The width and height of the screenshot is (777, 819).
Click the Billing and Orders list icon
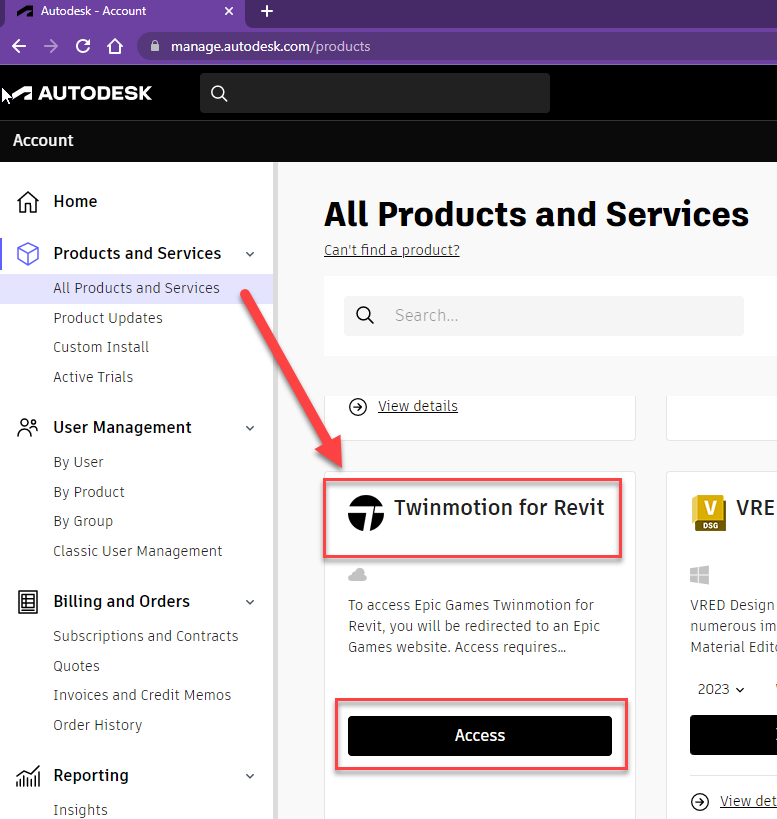click(28, 602)
